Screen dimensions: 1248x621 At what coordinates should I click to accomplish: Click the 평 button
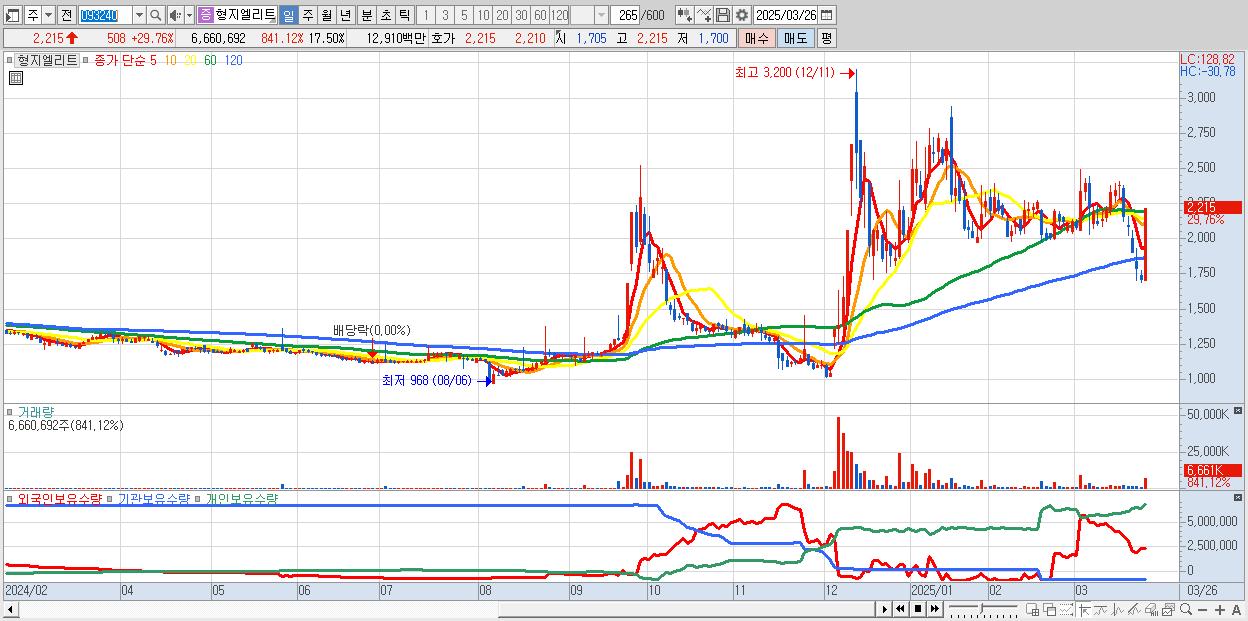tap(826, 38)
